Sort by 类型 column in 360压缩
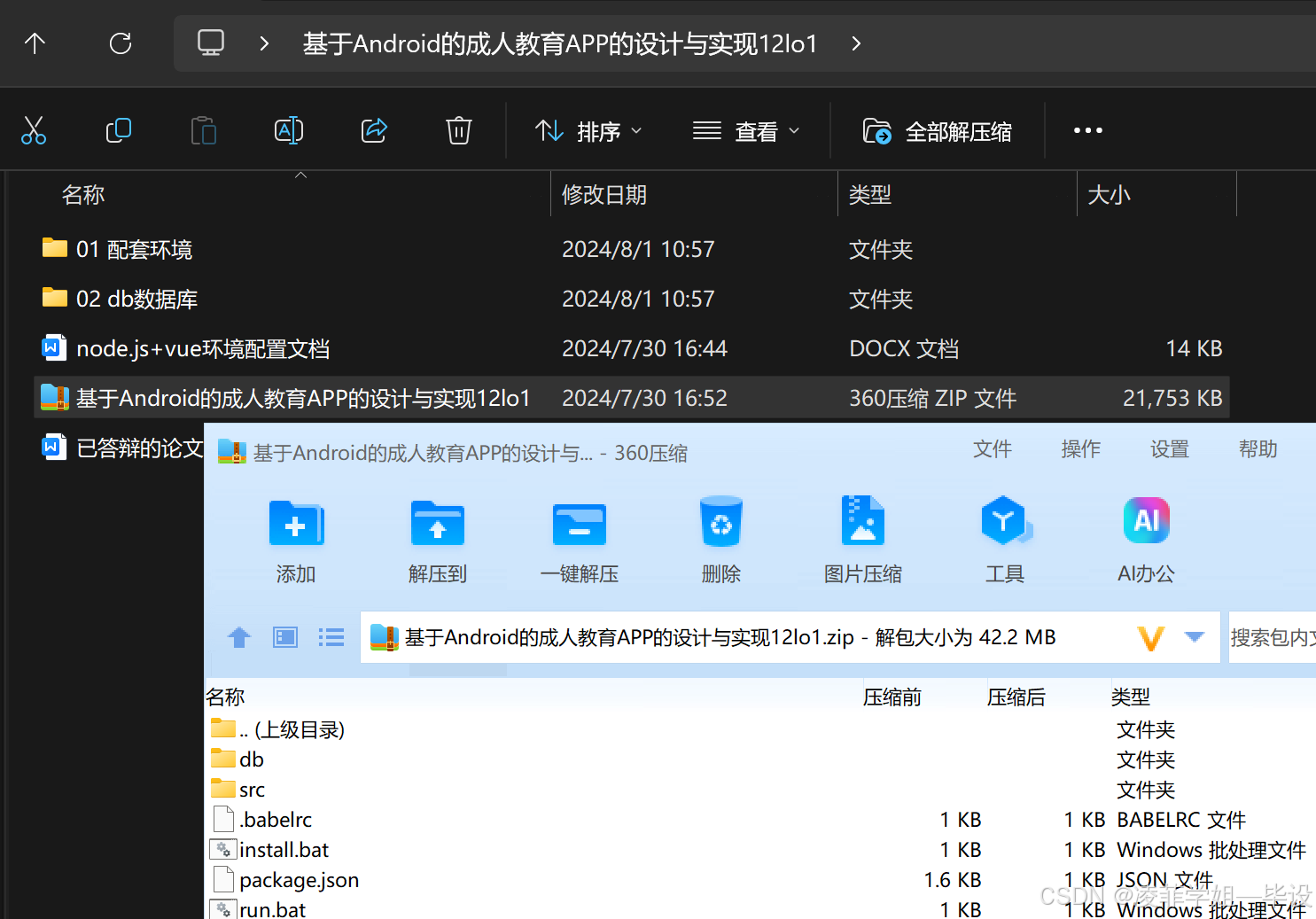The width and height of the screenshot is (1316, 919). tap(1131, 697)
